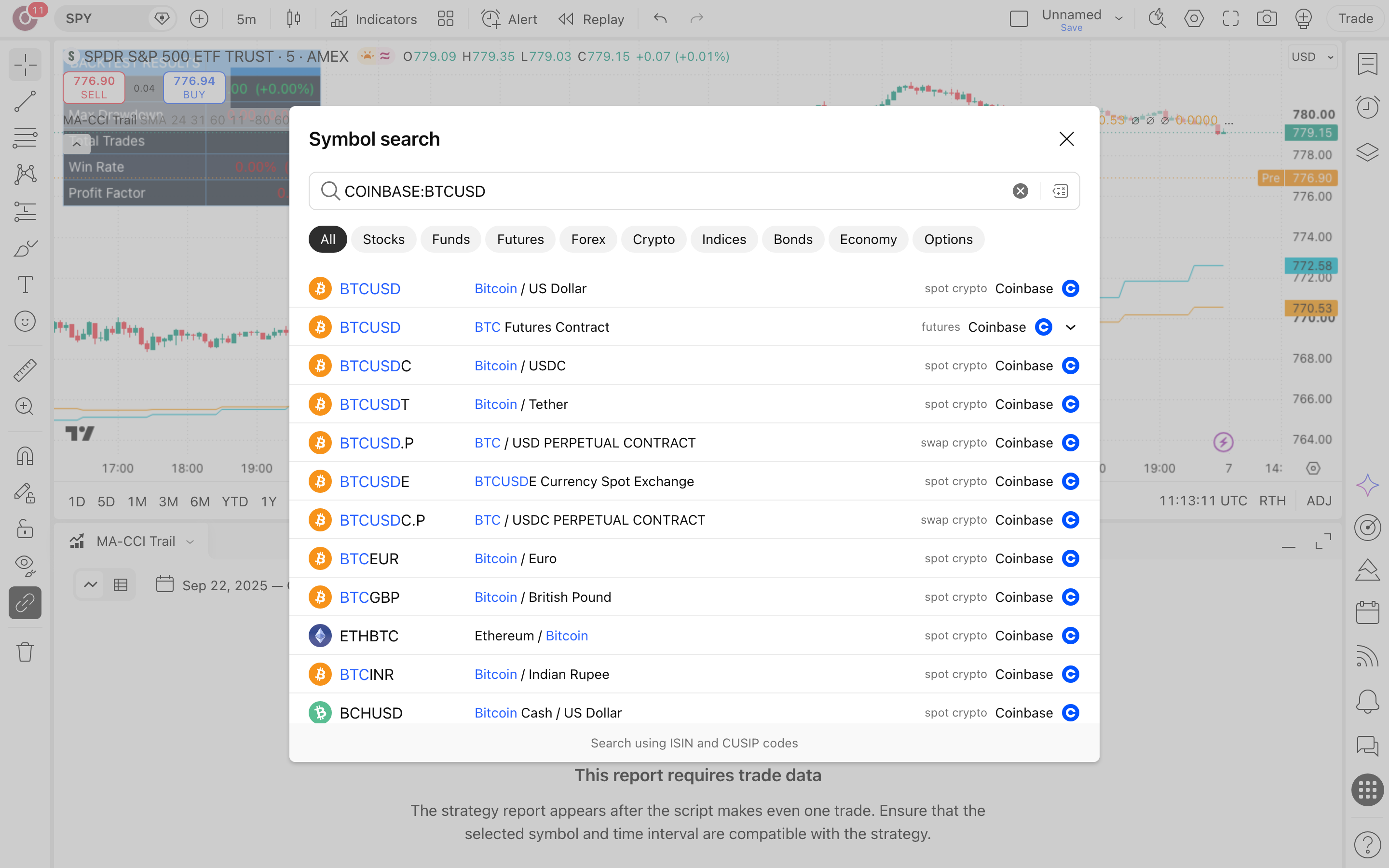Expand the BTC Futures Contract row chevron

(1071, 327)
